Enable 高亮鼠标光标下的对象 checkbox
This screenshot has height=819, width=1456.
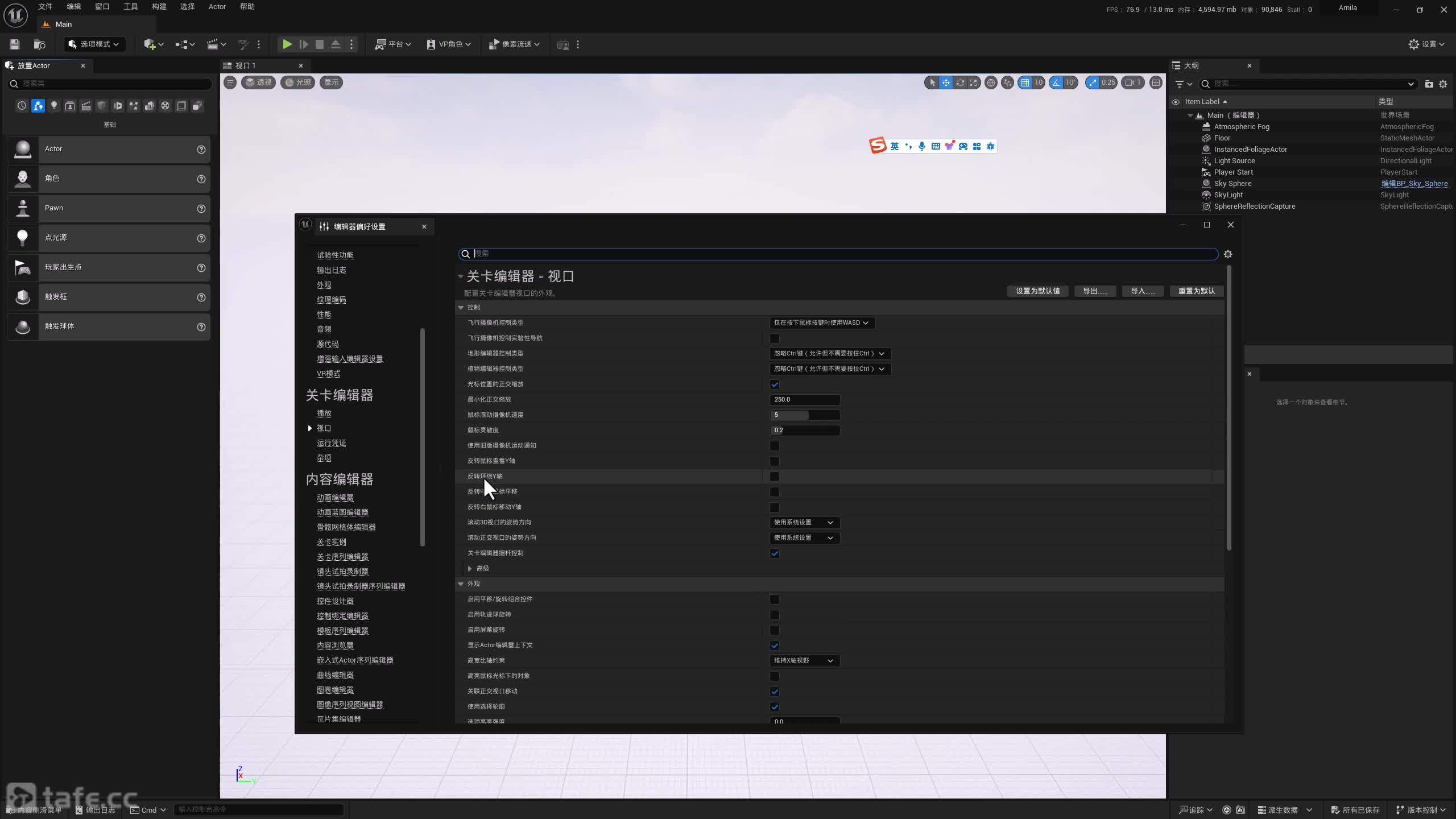pyautogui.click(x=775, y=676)
